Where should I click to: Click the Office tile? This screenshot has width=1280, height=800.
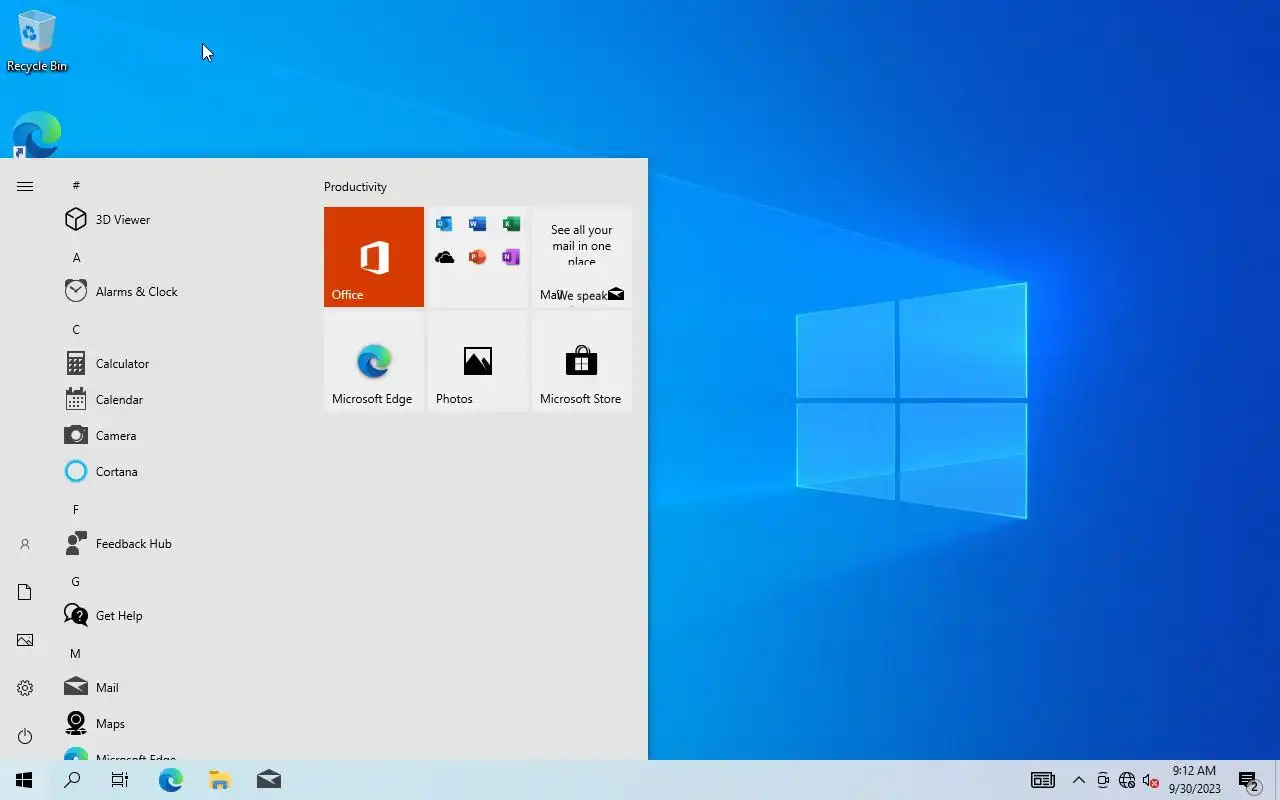pyautogui.click(x=374, y=257)
